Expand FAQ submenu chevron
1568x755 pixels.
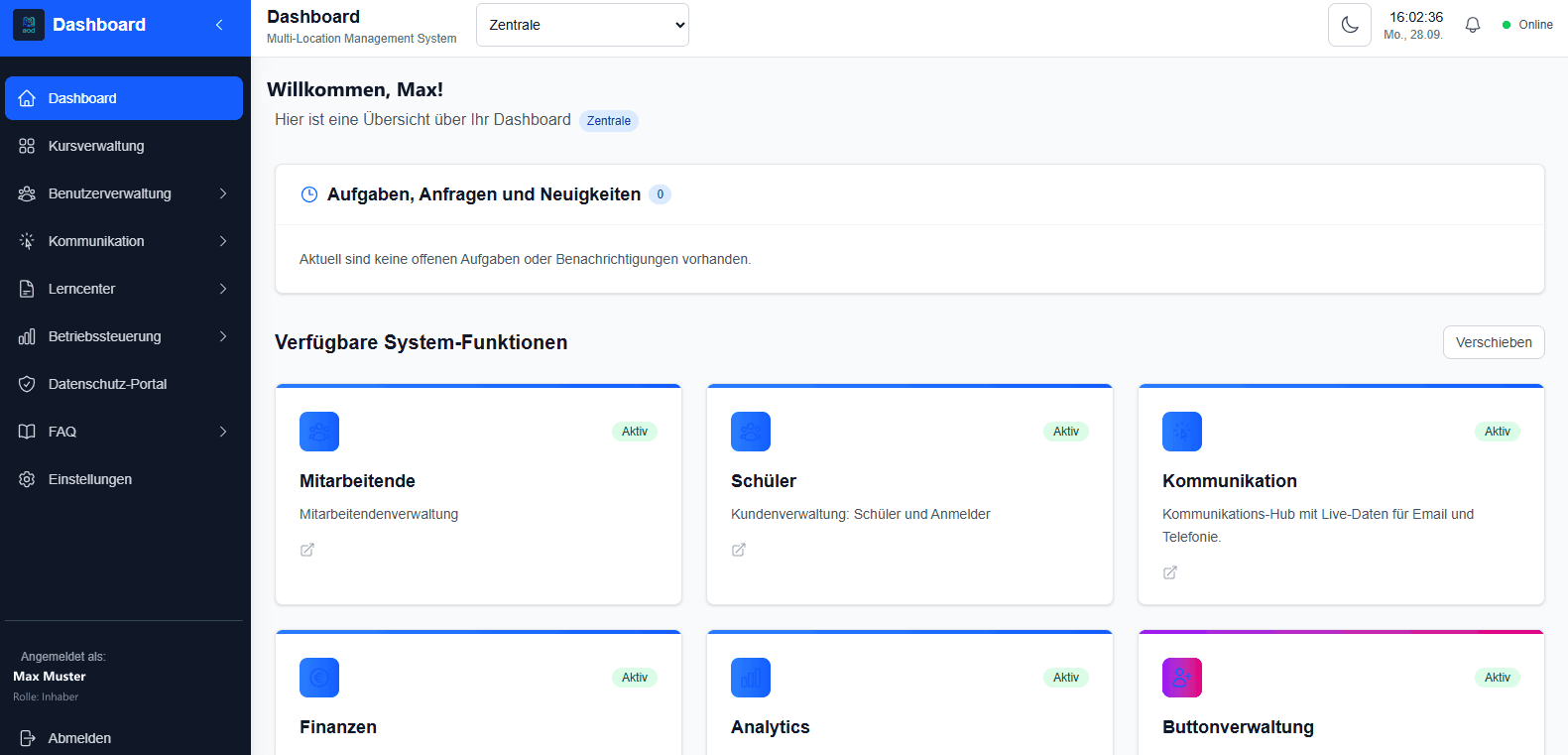(x=223, y=432)
